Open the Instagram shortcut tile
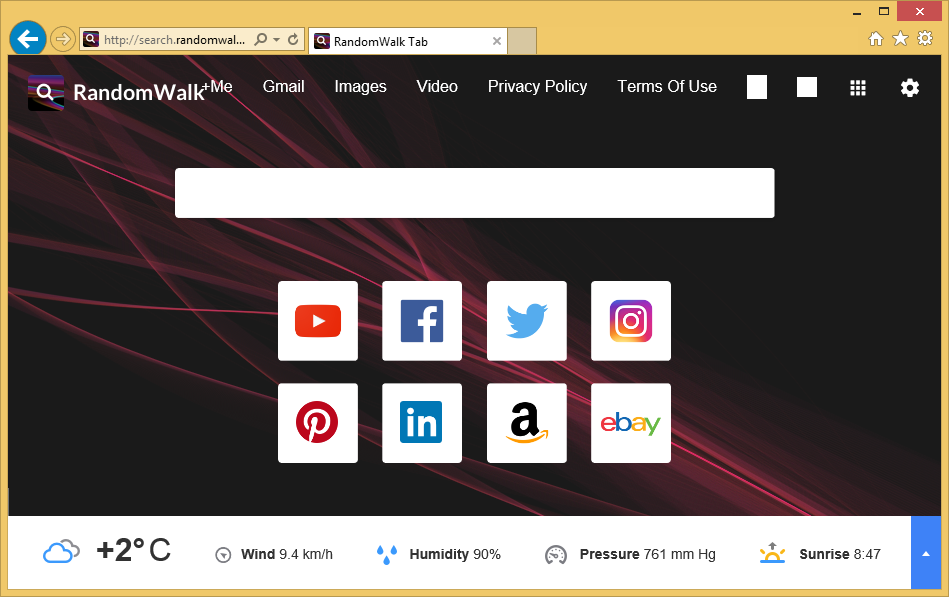Screen dimensions: 949x597 point(631,321)
